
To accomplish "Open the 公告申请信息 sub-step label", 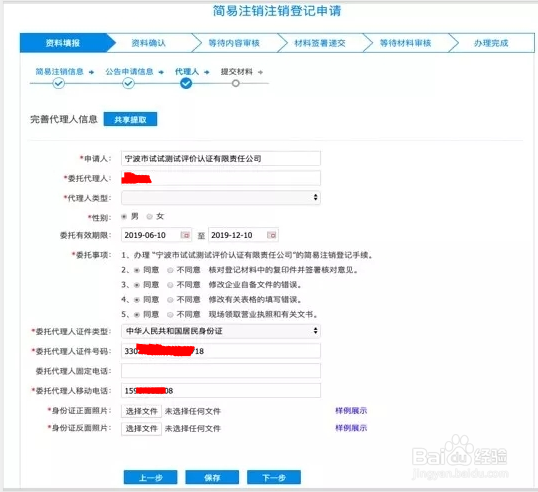I will (x=129, y=71).
